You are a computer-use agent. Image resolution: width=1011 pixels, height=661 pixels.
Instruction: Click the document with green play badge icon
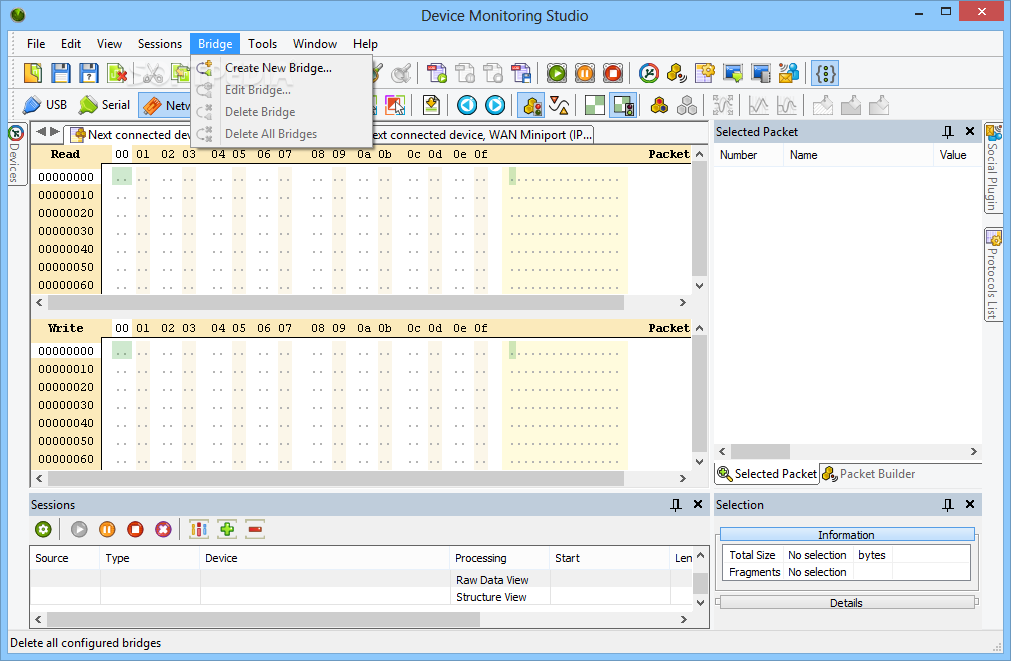pyautogui.click(x=437, y=73)
